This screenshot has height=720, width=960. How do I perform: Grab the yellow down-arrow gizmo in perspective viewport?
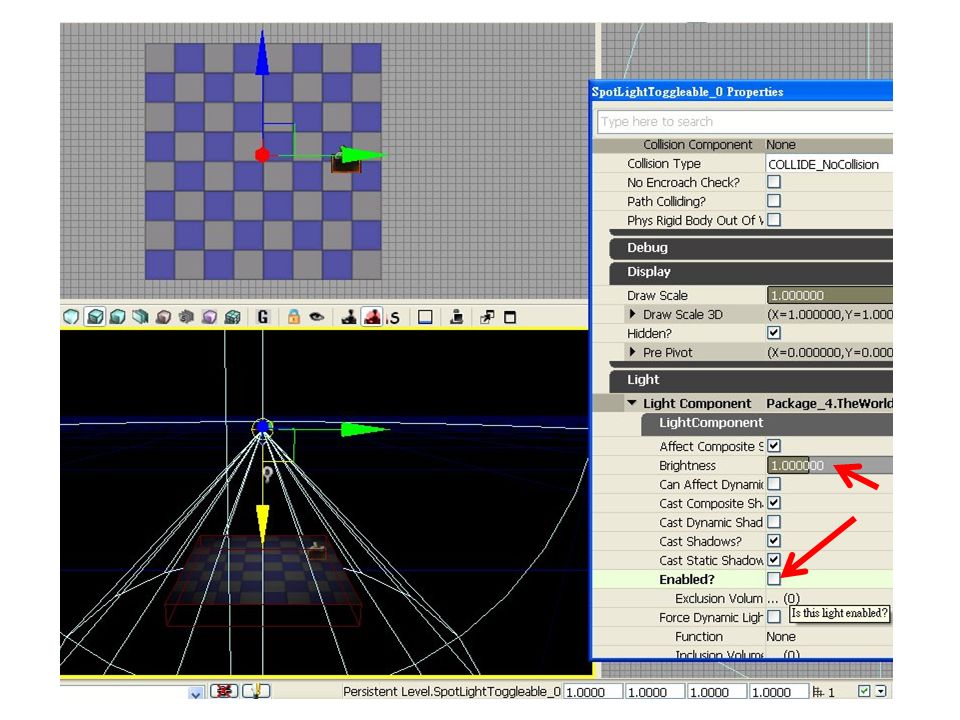pos(263,525)
